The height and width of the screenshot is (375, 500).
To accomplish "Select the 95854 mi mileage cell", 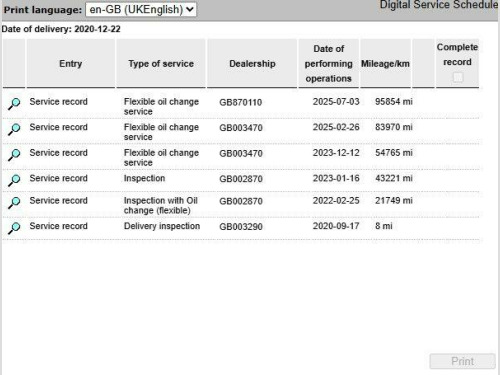I will pos(394,102).
